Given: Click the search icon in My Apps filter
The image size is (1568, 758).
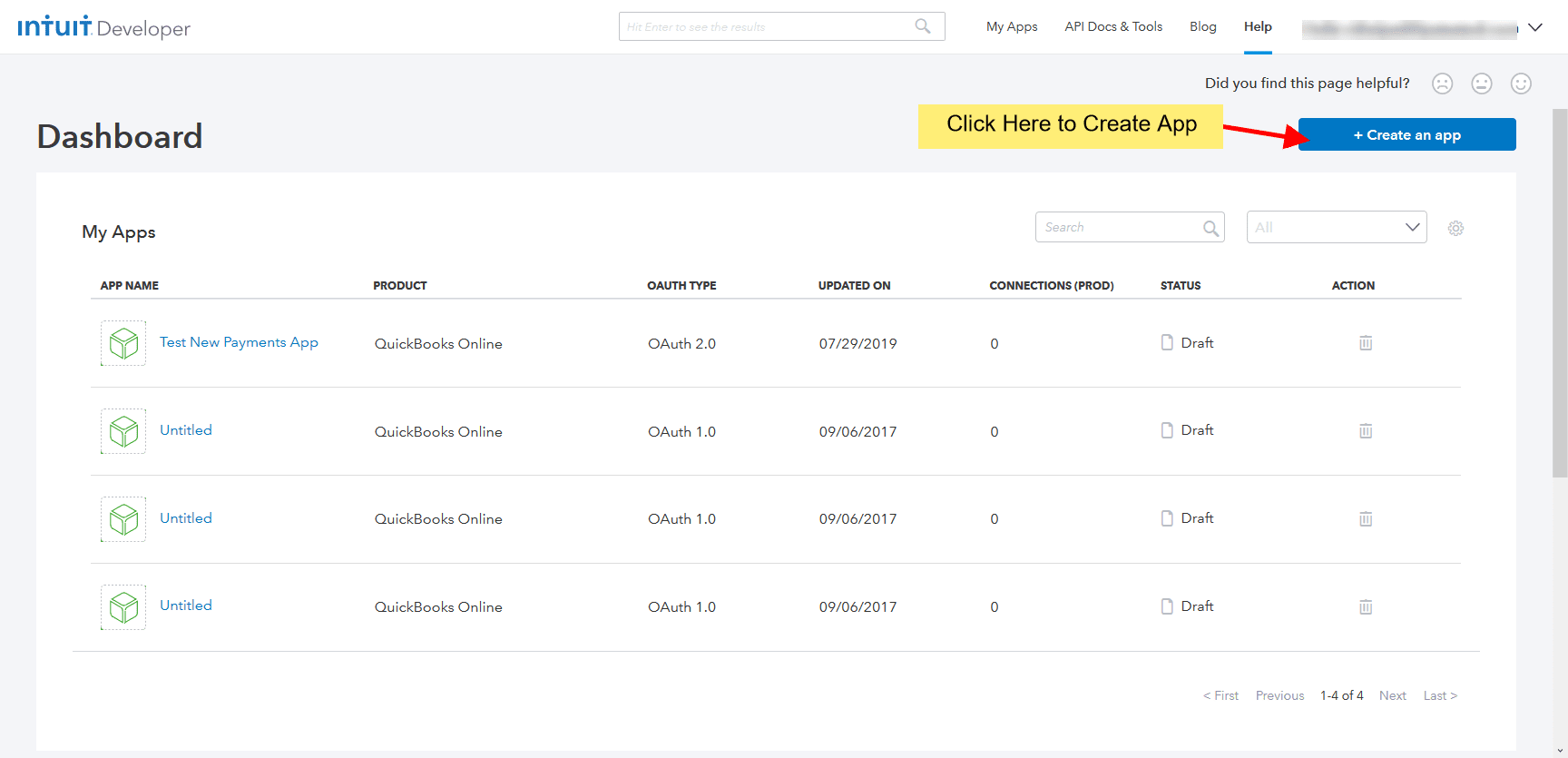Looking at the screenshot, I should 1210,228.
